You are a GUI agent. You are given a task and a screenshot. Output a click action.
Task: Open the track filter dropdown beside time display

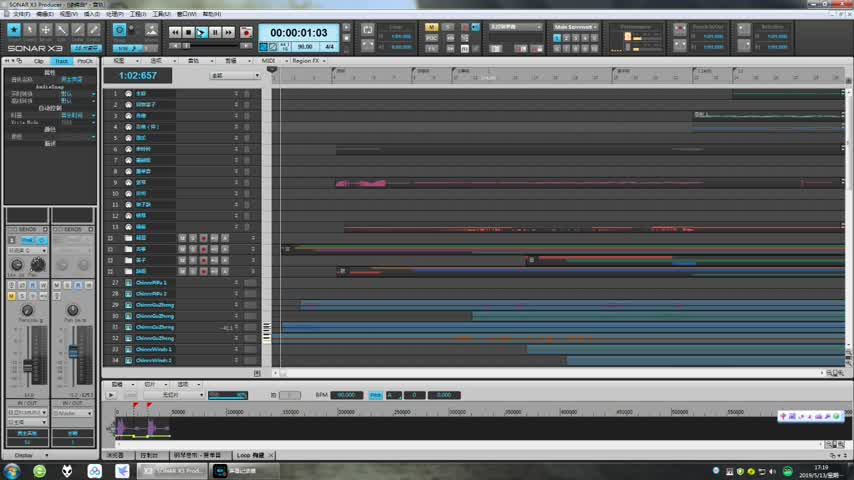coord(229,76)
